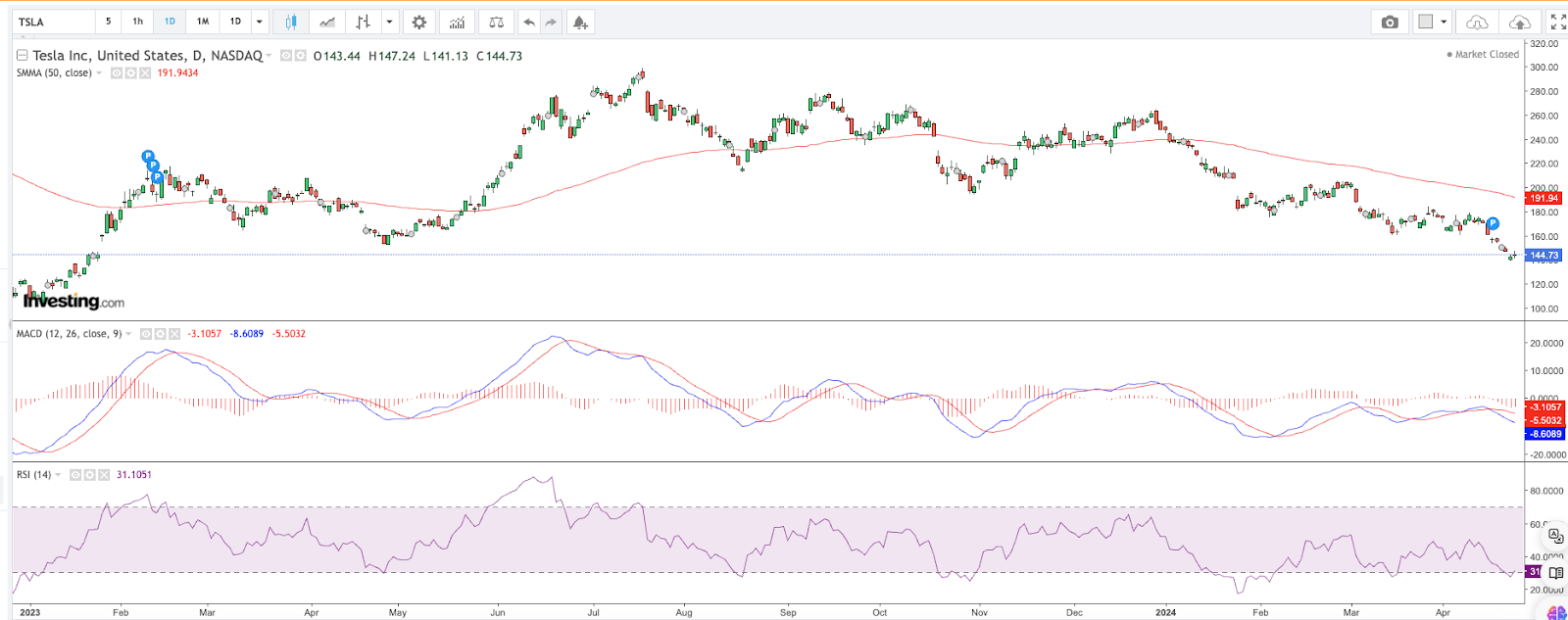Click the 'RSI (14)' legend label

click(33, 475)
